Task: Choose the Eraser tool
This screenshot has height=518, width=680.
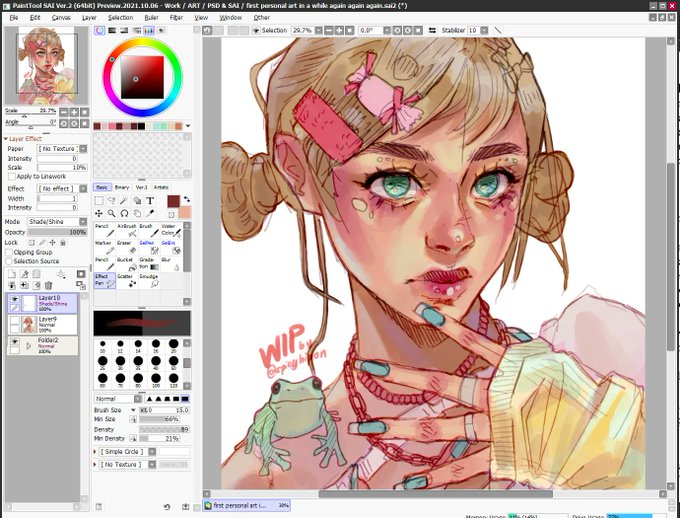Action: 126,247
